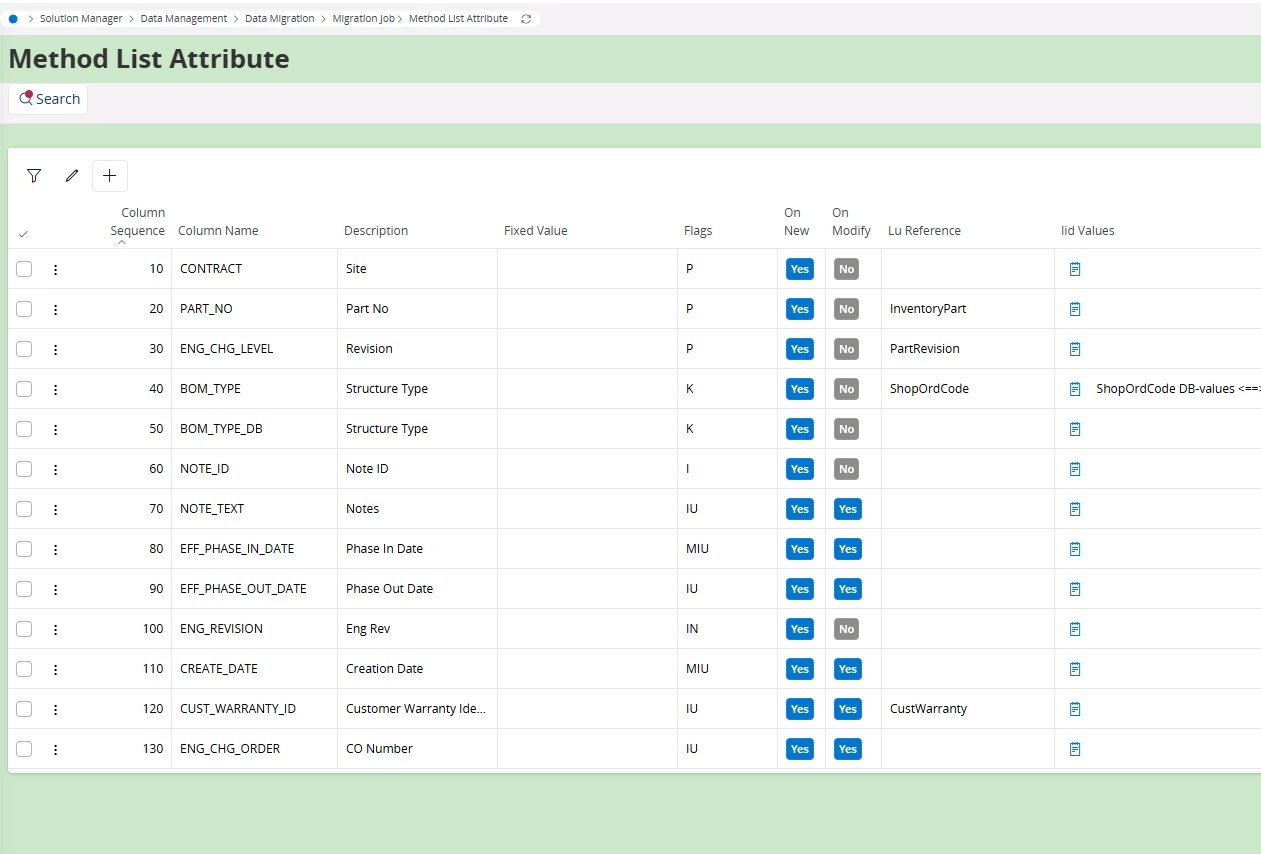Open Iid Values editor for BOM_TYPE_DB row
Image resolution: width=1261 pixels, height=854 pixels.
tap(1075, 429)
